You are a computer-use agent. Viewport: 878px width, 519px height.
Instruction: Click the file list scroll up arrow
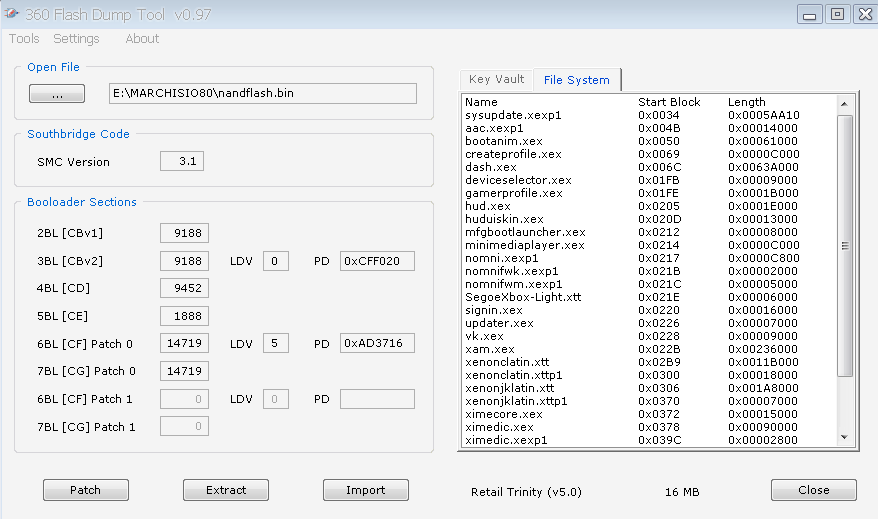point(845,103)
